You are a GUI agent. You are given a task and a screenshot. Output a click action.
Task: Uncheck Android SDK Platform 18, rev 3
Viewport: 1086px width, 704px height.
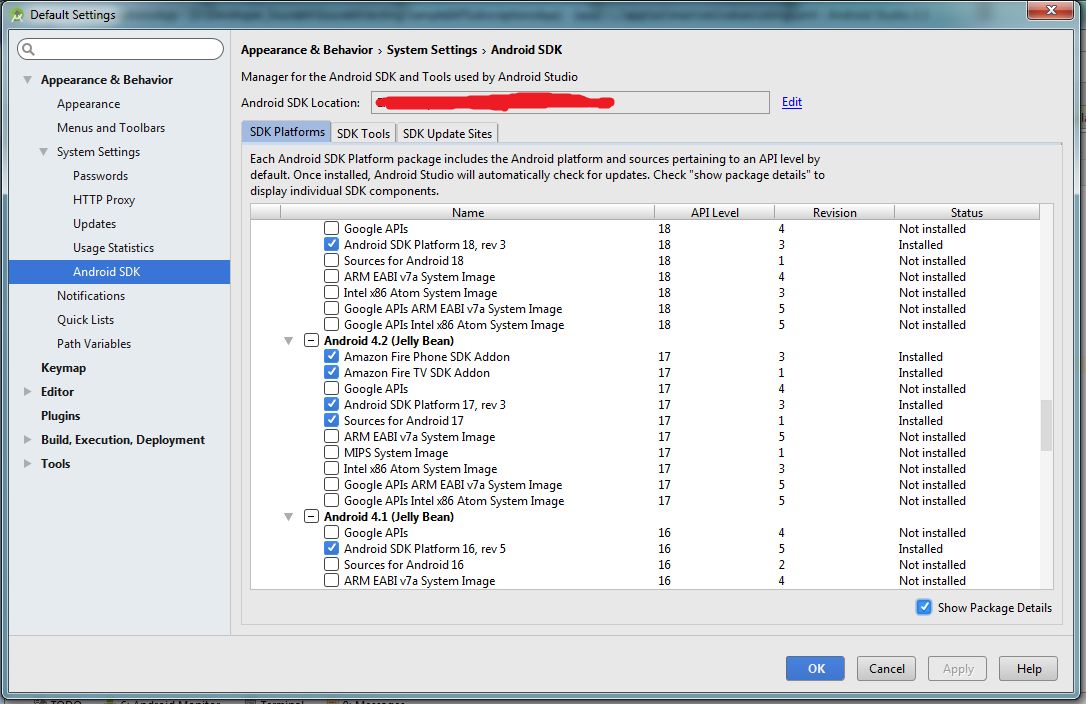point(332,244)
